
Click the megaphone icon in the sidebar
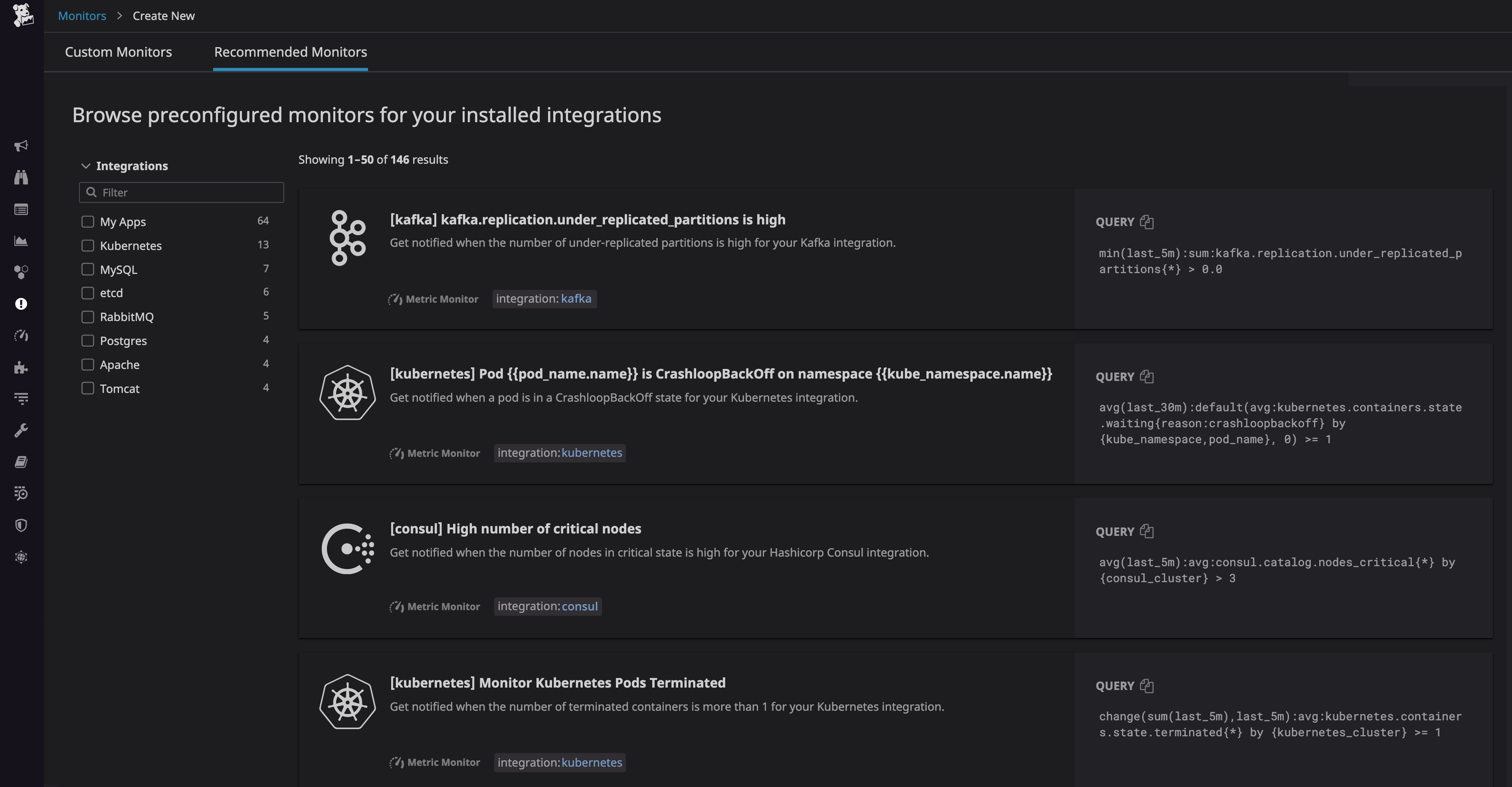click(21, 146)
